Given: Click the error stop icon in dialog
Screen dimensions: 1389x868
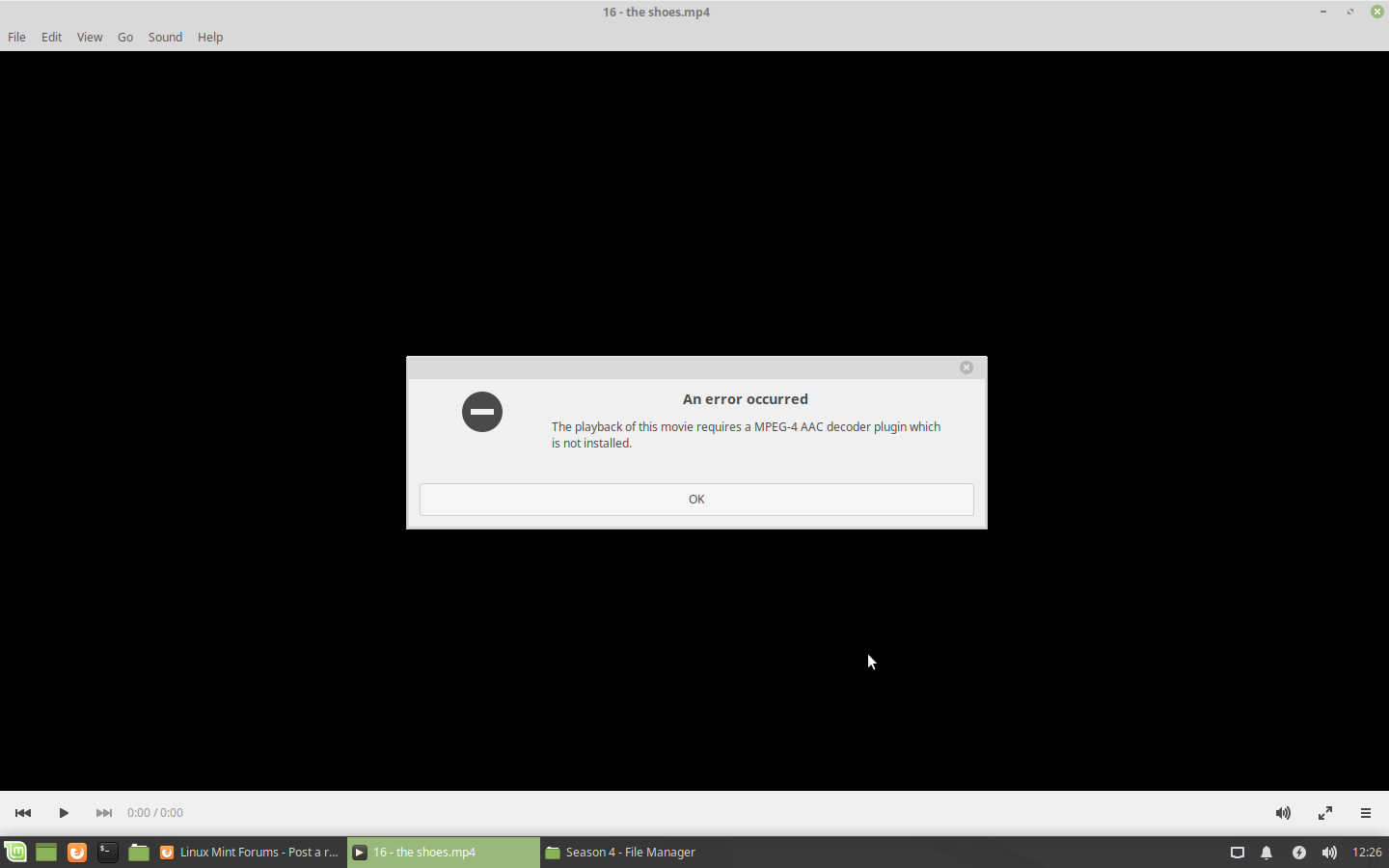Looking at the screenshot, I should [482, 412].
